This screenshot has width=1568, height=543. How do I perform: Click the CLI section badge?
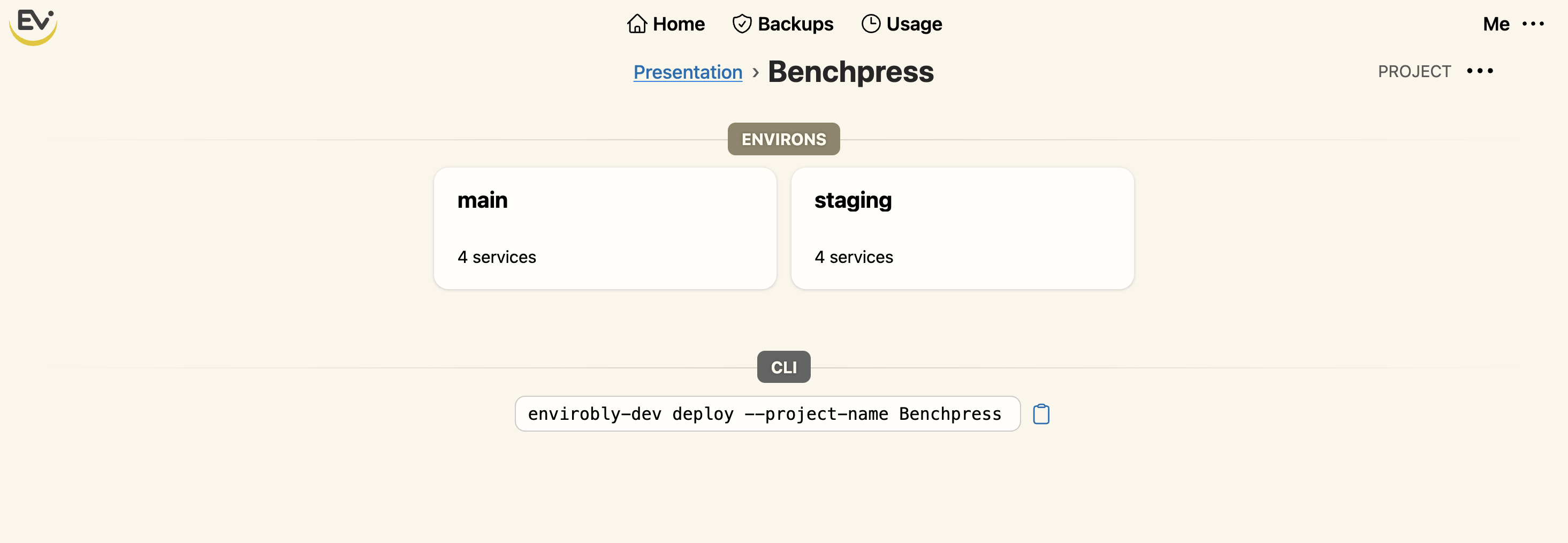(x=783, y=367)
